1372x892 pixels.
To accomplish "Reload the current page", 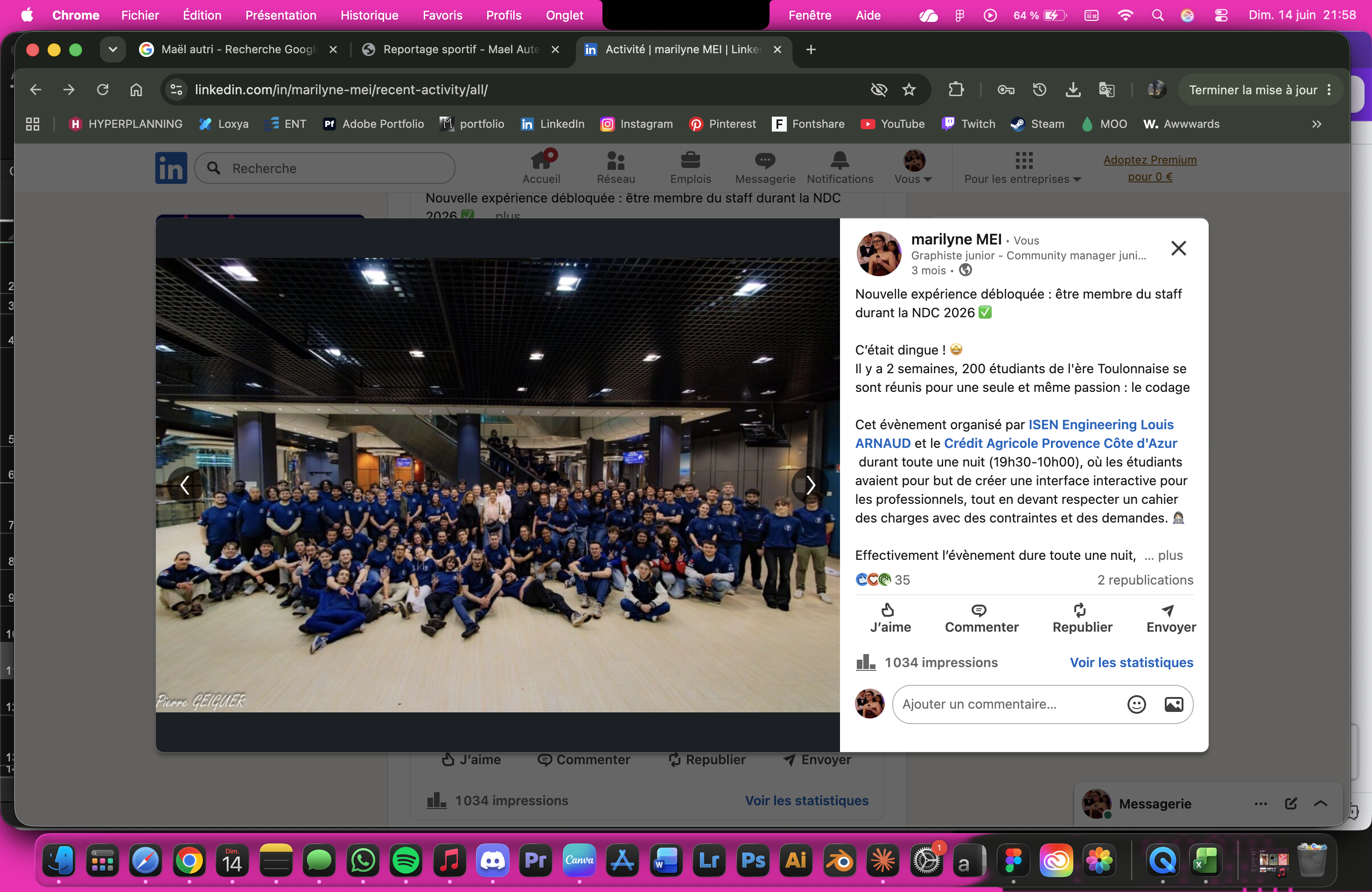I will tap(103, 90).
